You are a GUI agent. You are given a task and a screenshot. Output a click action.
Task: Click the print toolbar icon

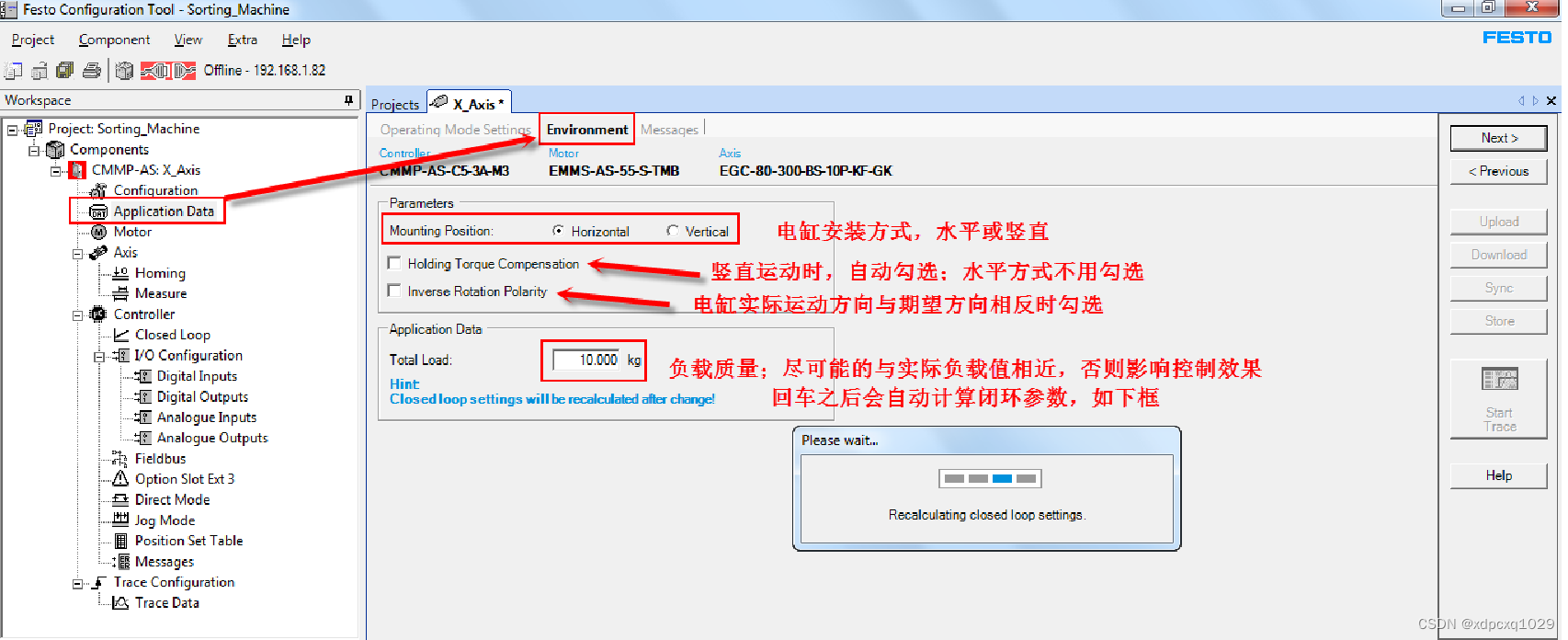(x=92, y=71)
